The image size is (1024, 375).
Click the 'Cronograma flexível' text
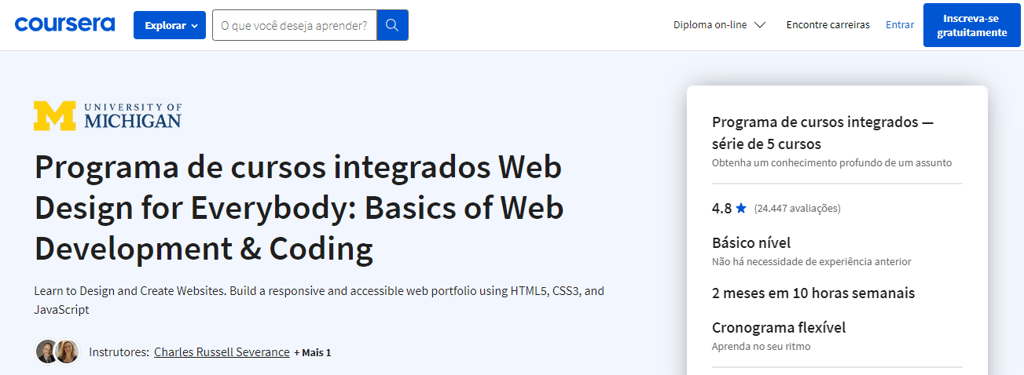coord(778,327)
